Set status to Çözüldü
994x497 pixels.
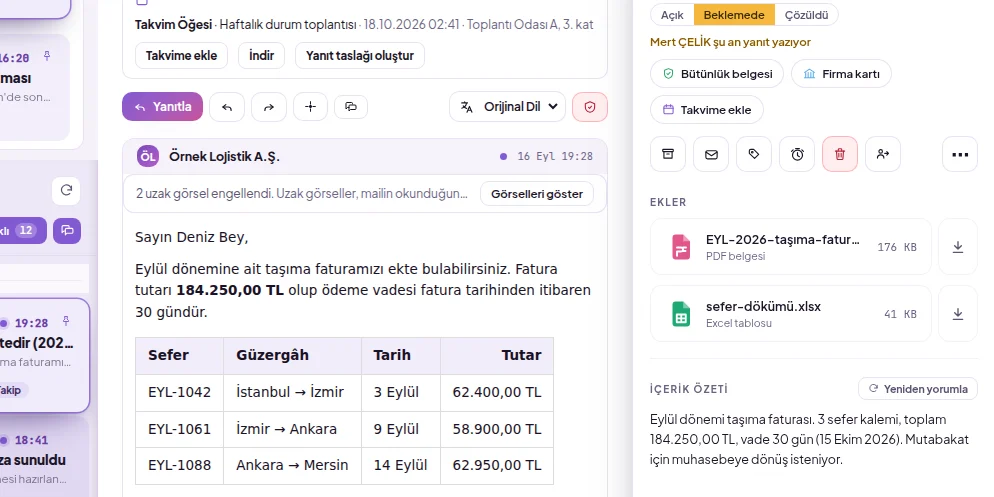pyautogui.click(x=806, y=15)
